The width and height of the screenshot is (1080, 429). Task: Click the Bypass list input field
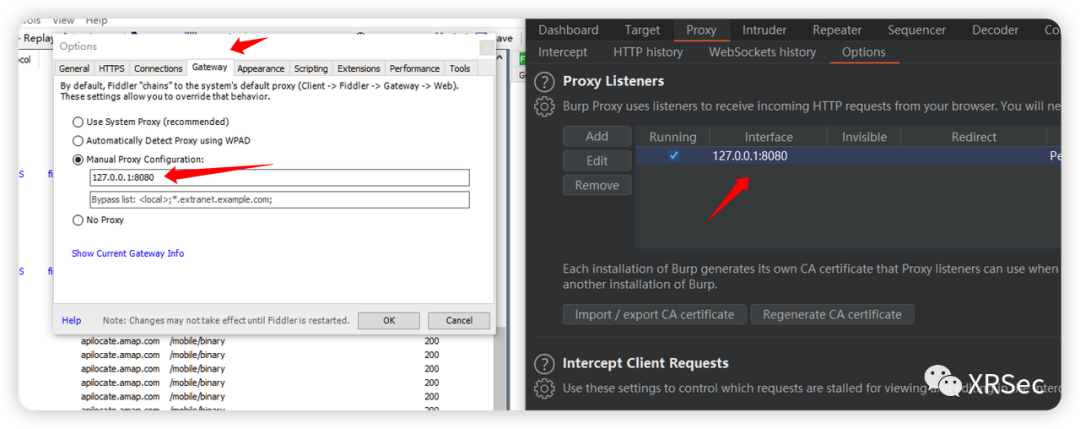[280, 200]
